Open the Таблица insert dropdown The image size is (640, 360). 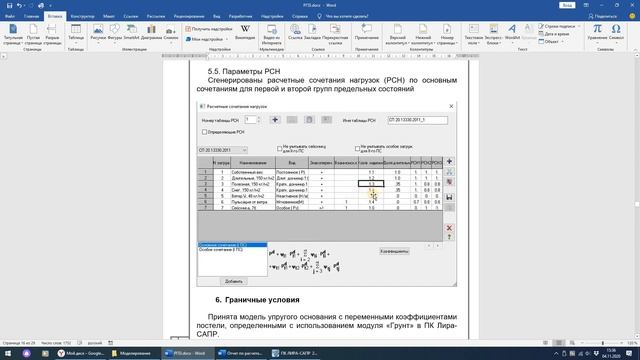pyautogui.click(x=76, y=34)
